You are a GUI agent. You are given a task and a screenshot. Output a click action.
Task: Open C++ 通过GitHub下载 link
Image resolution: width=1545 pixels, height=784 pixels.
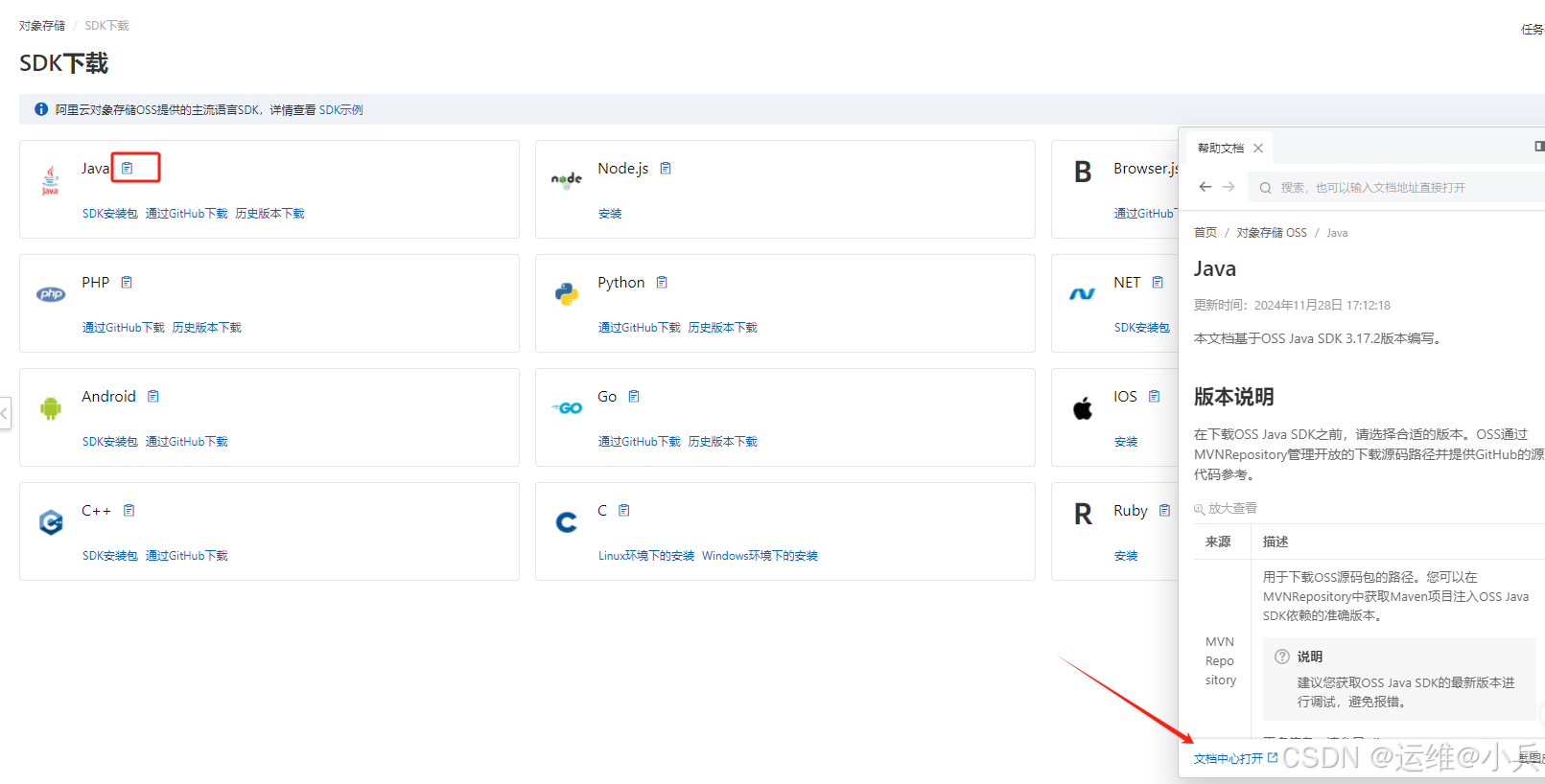click(186, 556)
